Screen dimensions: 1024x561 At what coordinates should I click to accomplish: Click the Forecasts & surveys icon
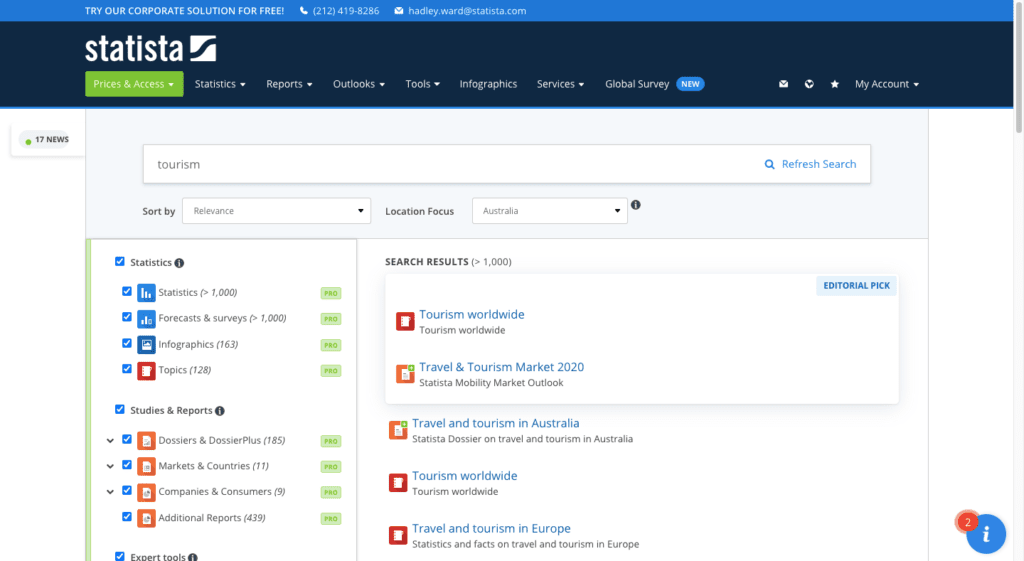tap(146, 319)
